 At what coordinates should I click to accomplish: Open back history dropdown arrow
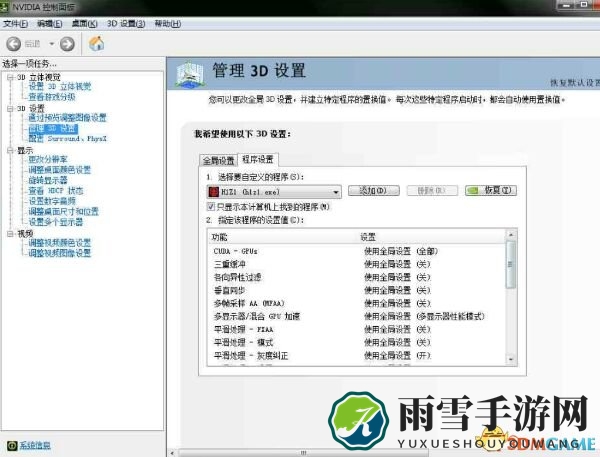tap(51, 44)
